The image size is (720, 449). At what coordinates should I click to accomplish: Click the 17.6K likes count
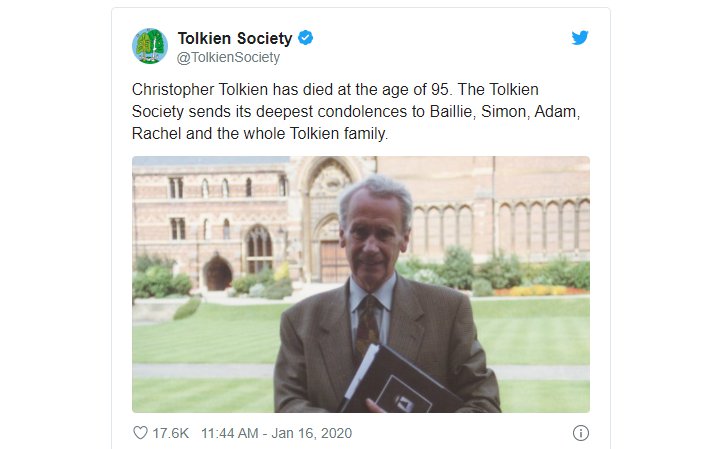click(x=170, y=433)
